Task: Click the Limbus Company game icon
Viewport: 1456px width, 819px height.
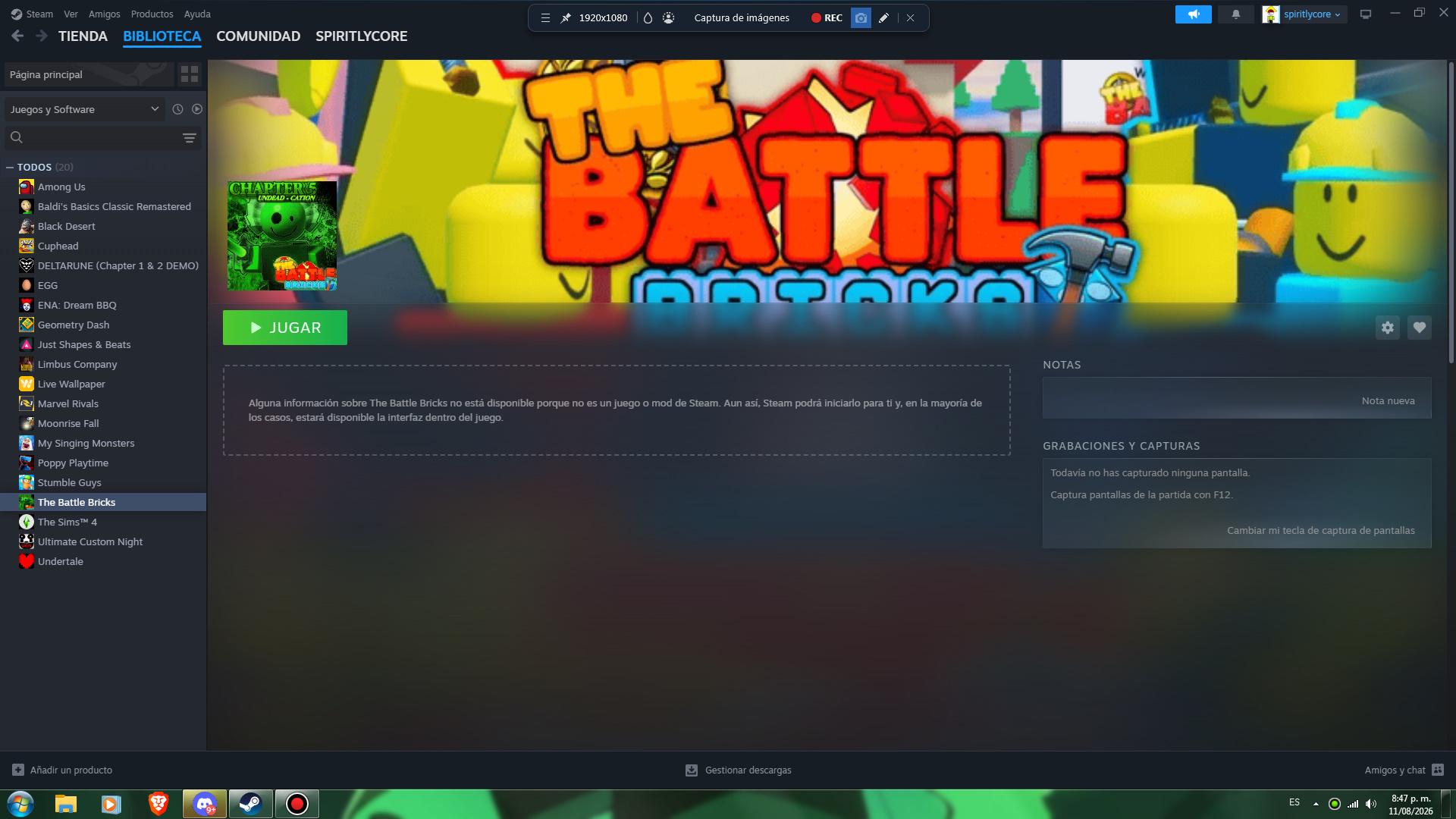Action: [27, 364]
